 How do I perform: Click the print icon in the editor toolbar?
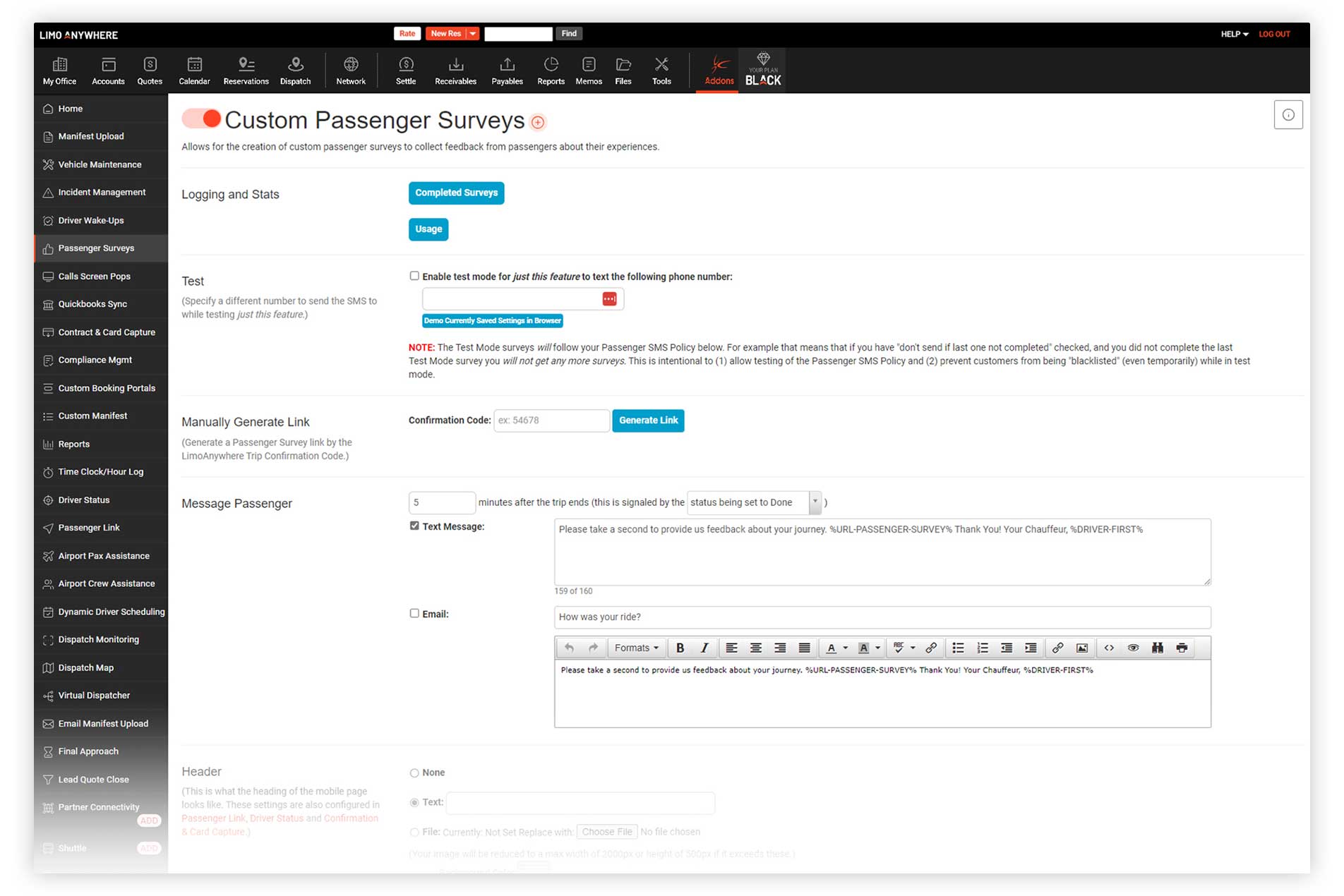(x=1182, y=648)
